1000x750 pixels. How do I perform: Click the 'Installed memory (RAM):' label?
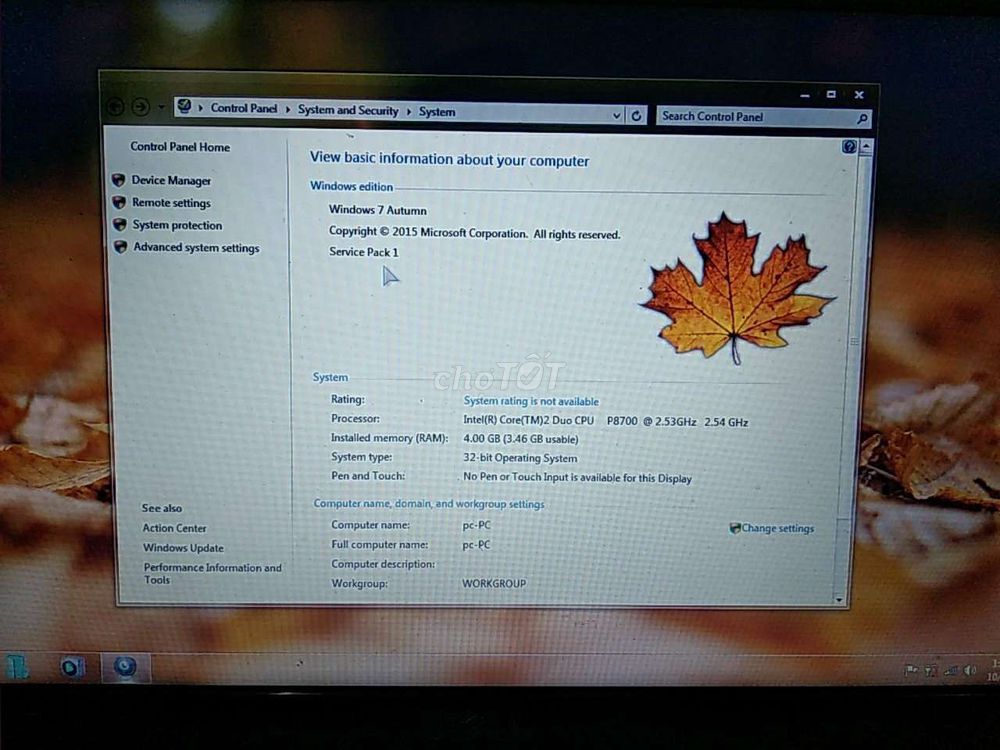[x=389, y=438]
